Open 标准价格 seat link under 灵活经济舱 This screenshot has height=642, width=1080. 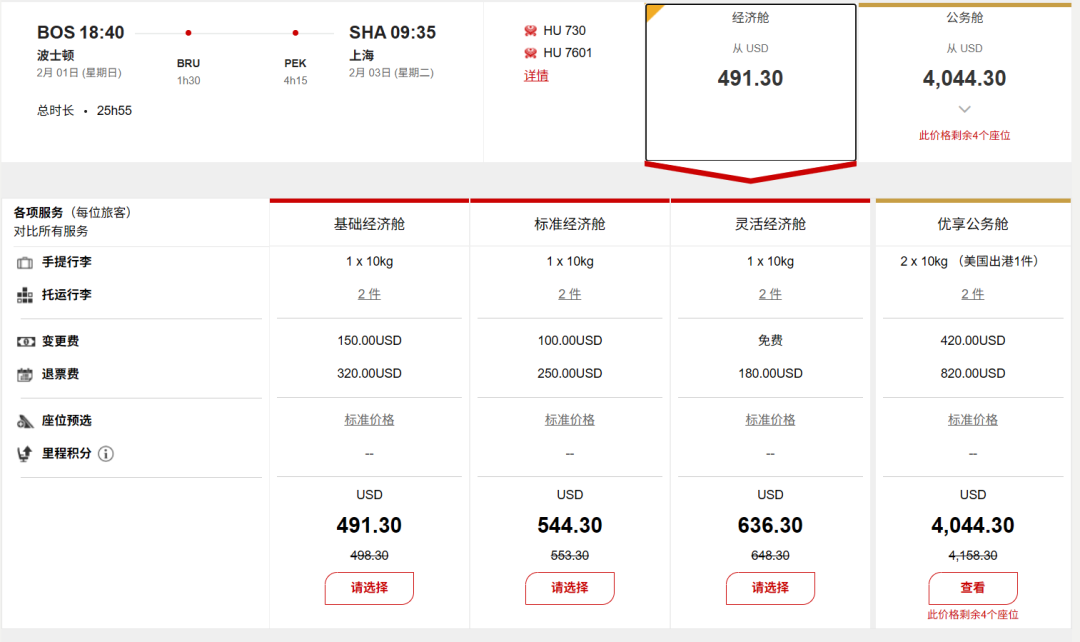pyautogui.click(x=770, y=420)
